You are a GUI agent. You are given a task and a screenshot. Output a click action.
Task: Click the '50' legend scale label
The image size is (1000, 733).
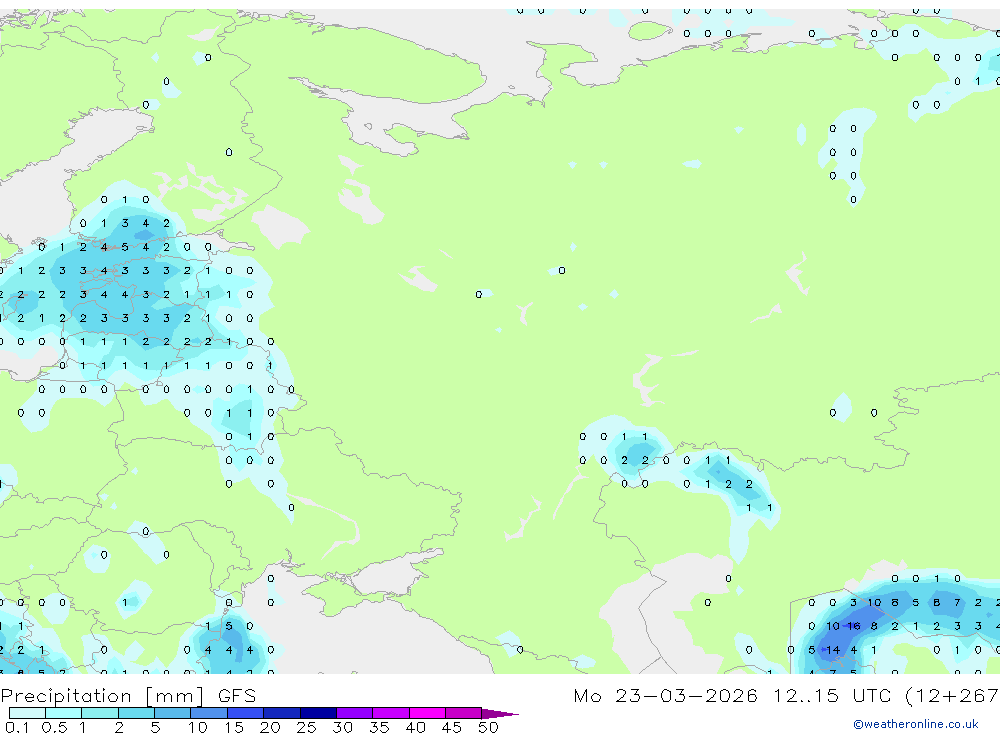488,727
